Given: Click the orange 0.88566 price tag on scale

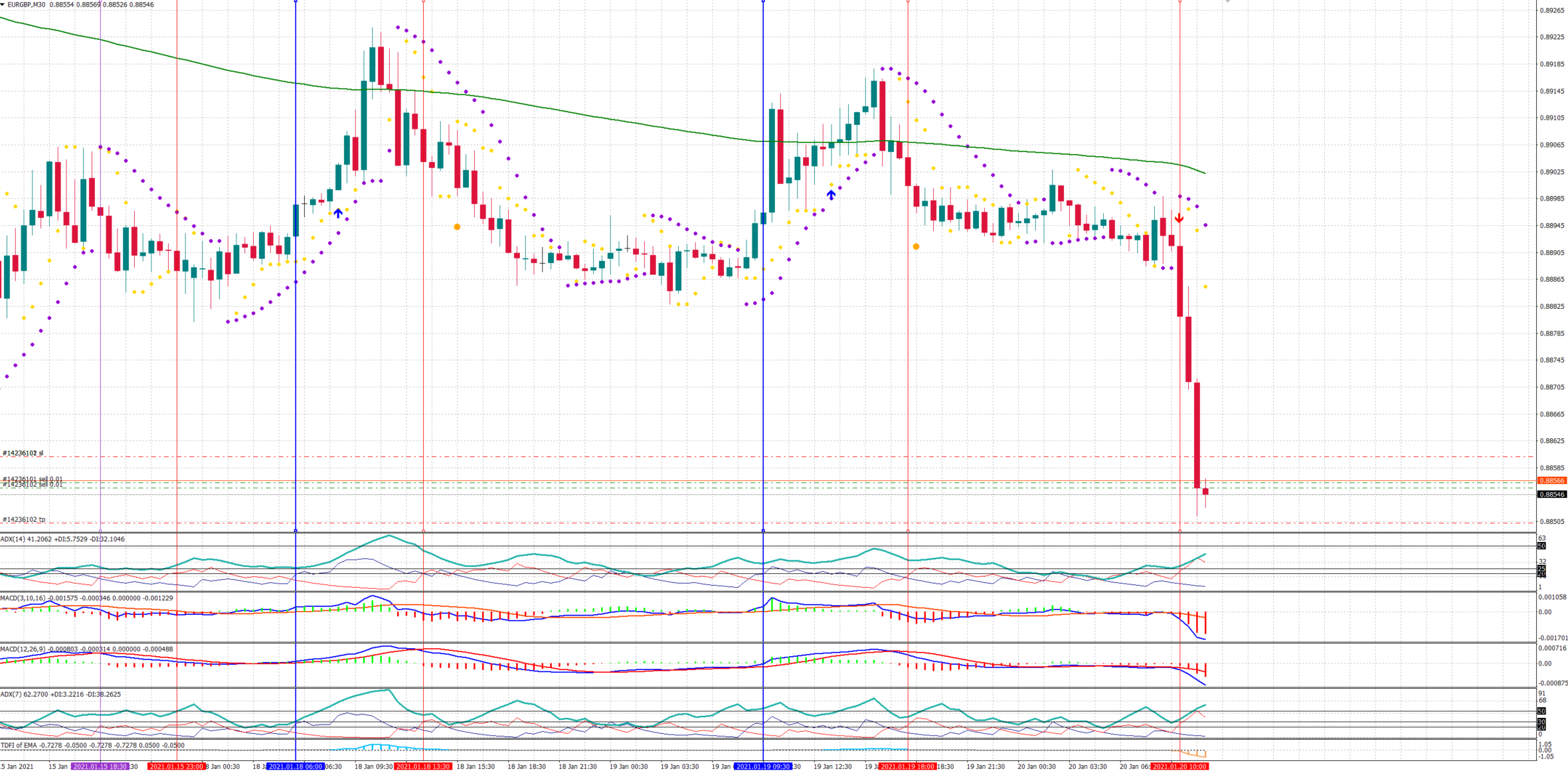Looking at the screenshot, I should click(1552, 480).
